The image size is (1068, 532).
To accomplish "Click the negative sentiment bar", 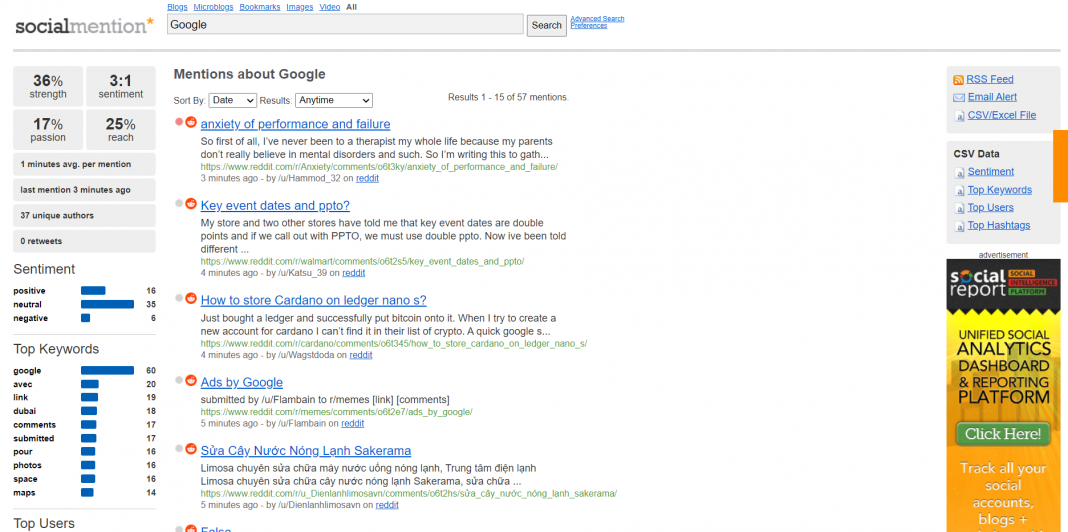I will click(86, 318).
